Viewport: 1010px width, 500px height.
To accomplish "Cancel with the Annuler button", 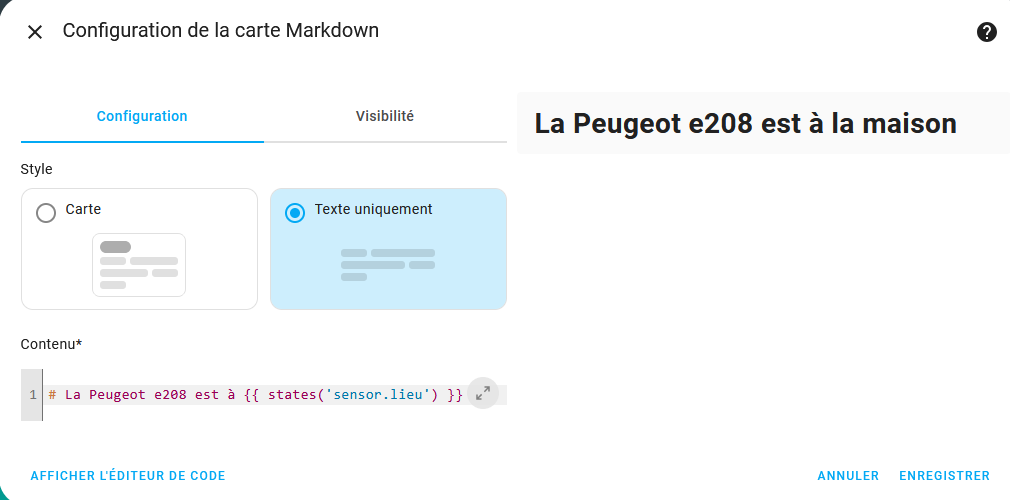I will (848, 476).
